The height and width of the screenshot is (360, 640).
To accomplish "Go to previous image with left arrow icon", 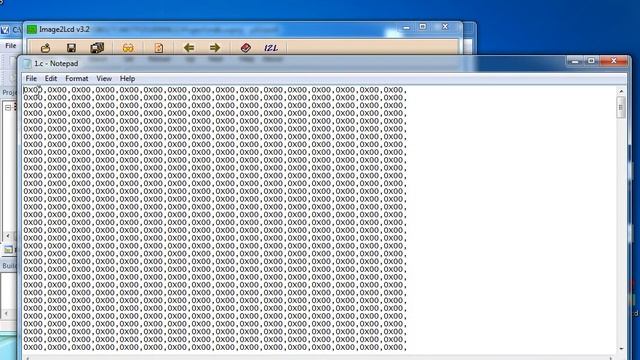I will [189, 48].
